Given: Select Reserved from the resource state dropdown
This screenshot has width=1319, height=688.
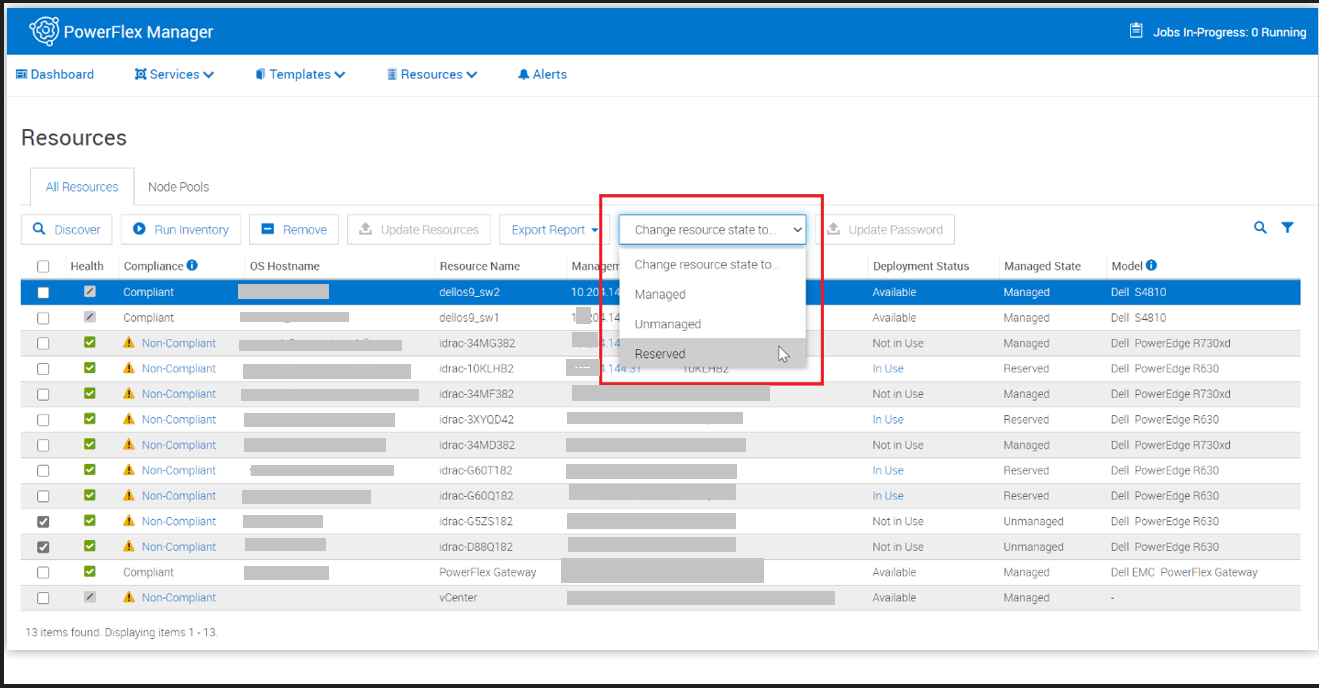Looking at the screenshot, I should pos(660,353).
